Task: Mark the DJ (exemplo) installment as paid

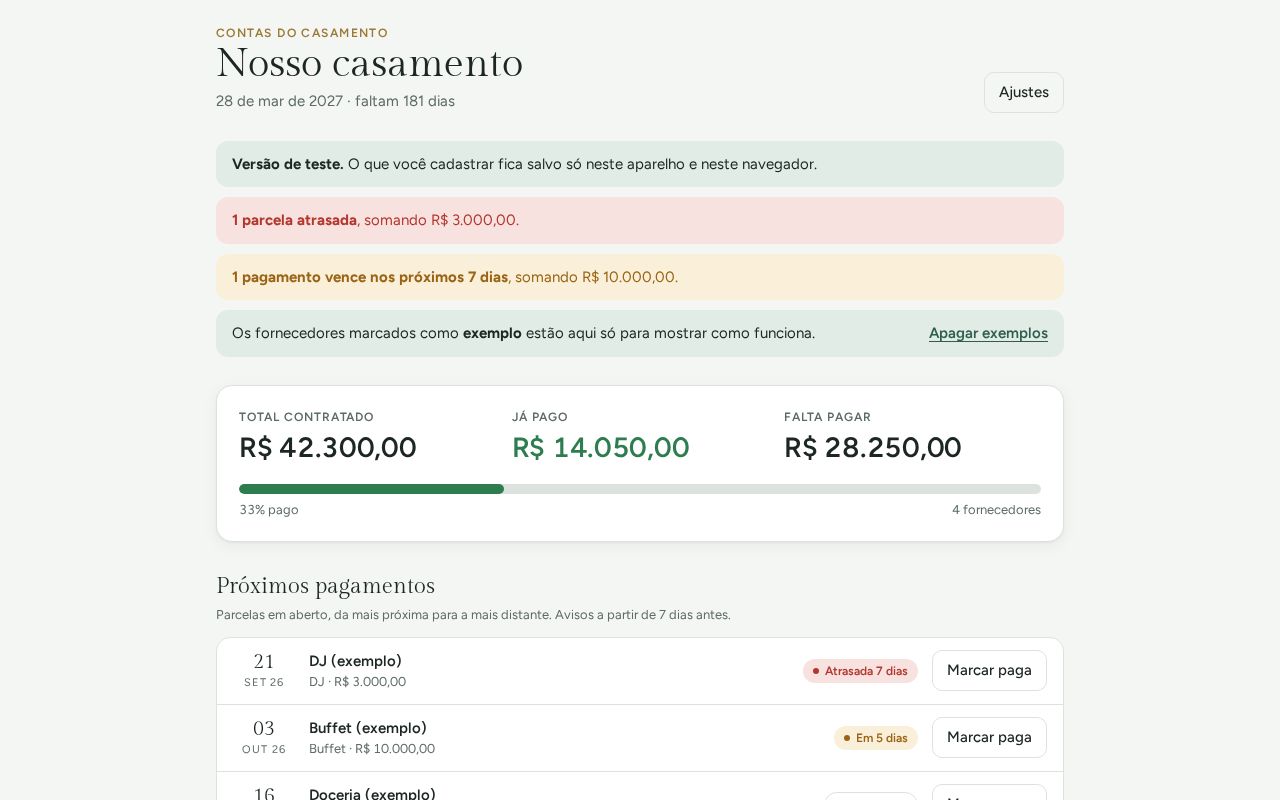Action: [x=989, y=670]
